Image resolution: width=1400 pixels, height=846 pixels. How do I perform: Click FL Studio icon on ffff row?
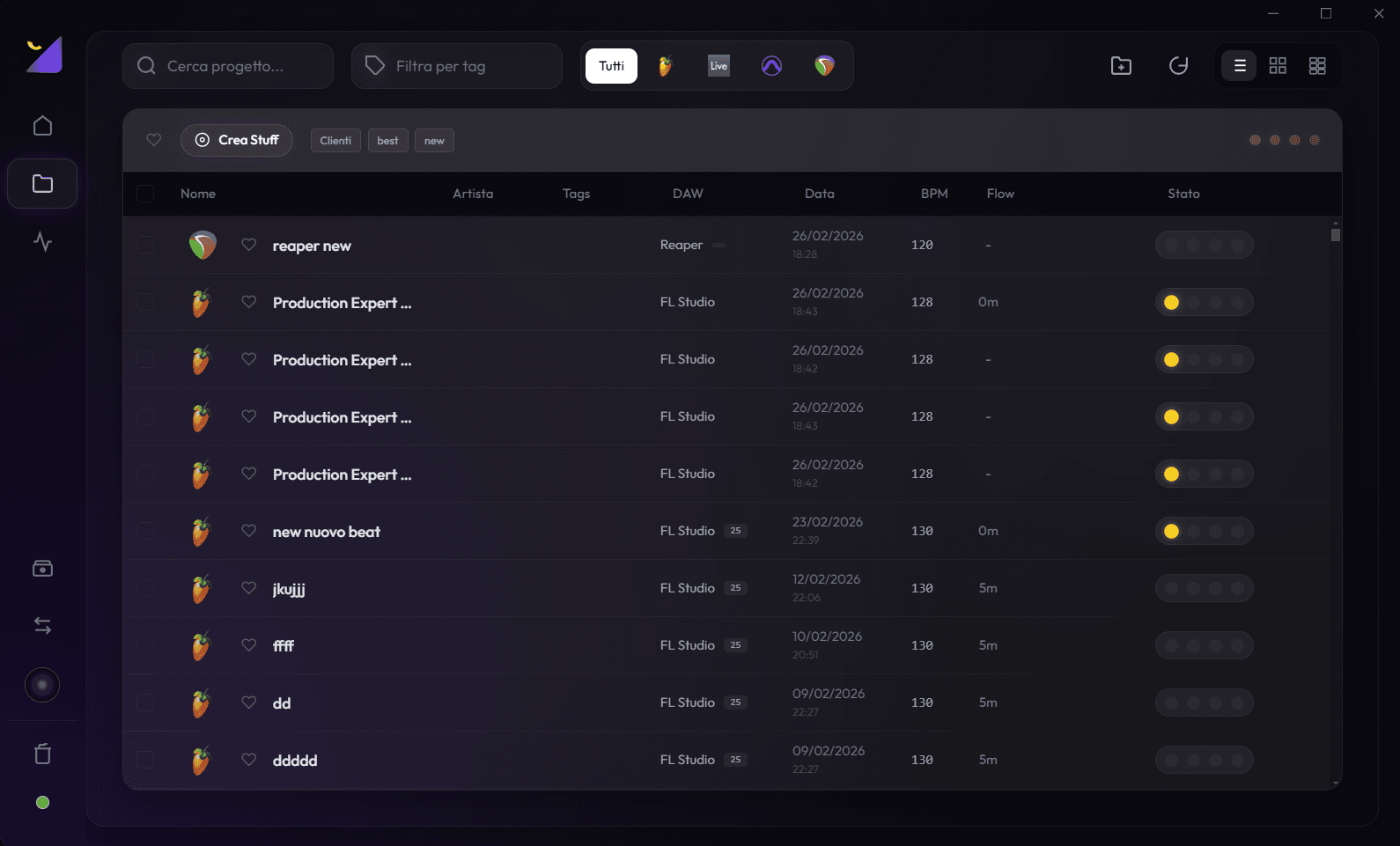[x=202, y=646]
